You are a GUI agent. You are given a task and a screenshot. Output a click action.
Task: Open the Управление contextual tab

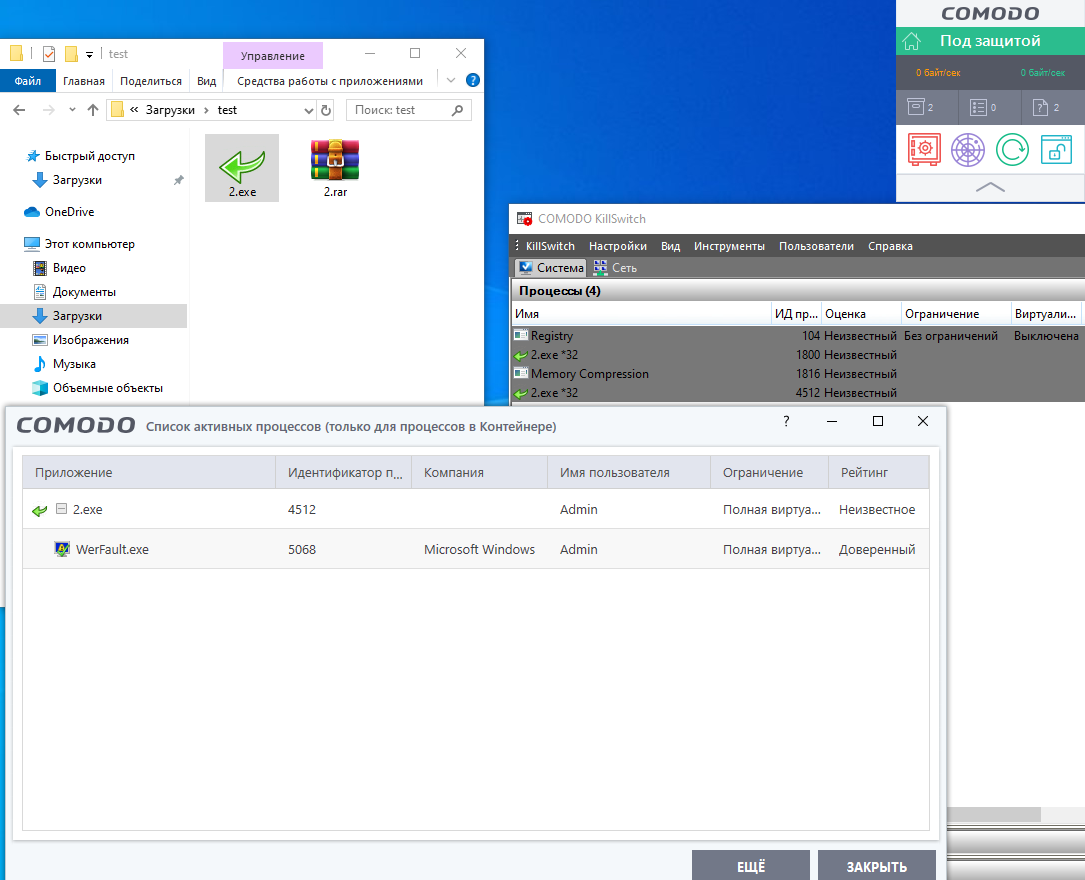click(x=273, y=56)
